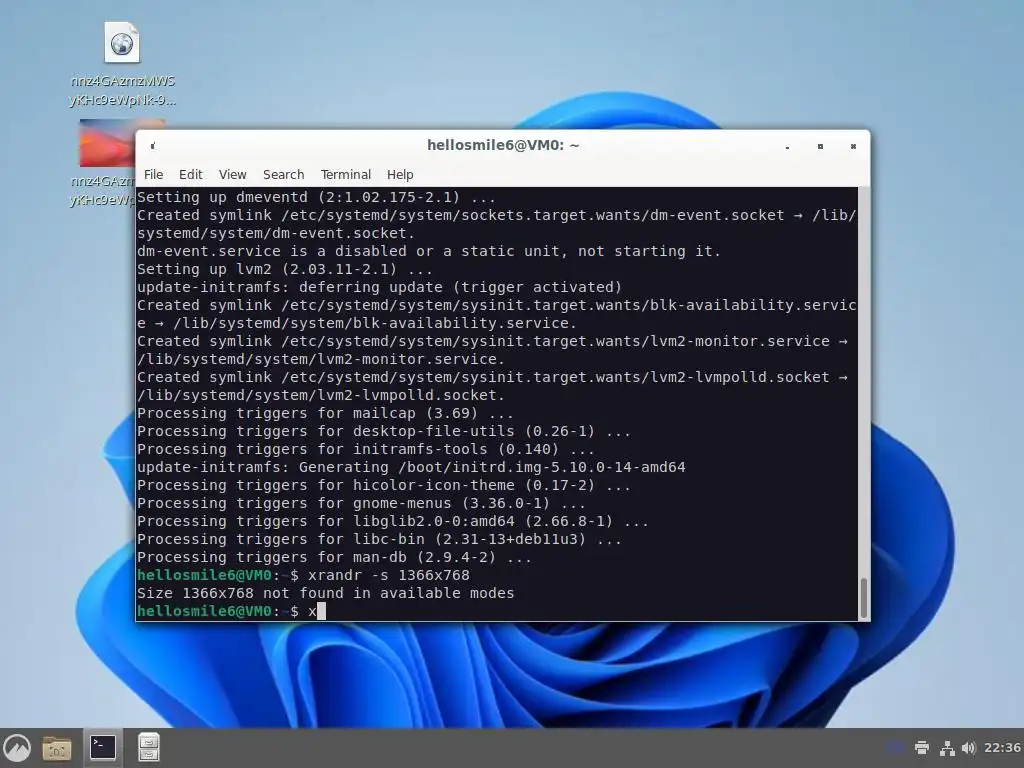Open the Terminal menu

[x=345, y=174]
